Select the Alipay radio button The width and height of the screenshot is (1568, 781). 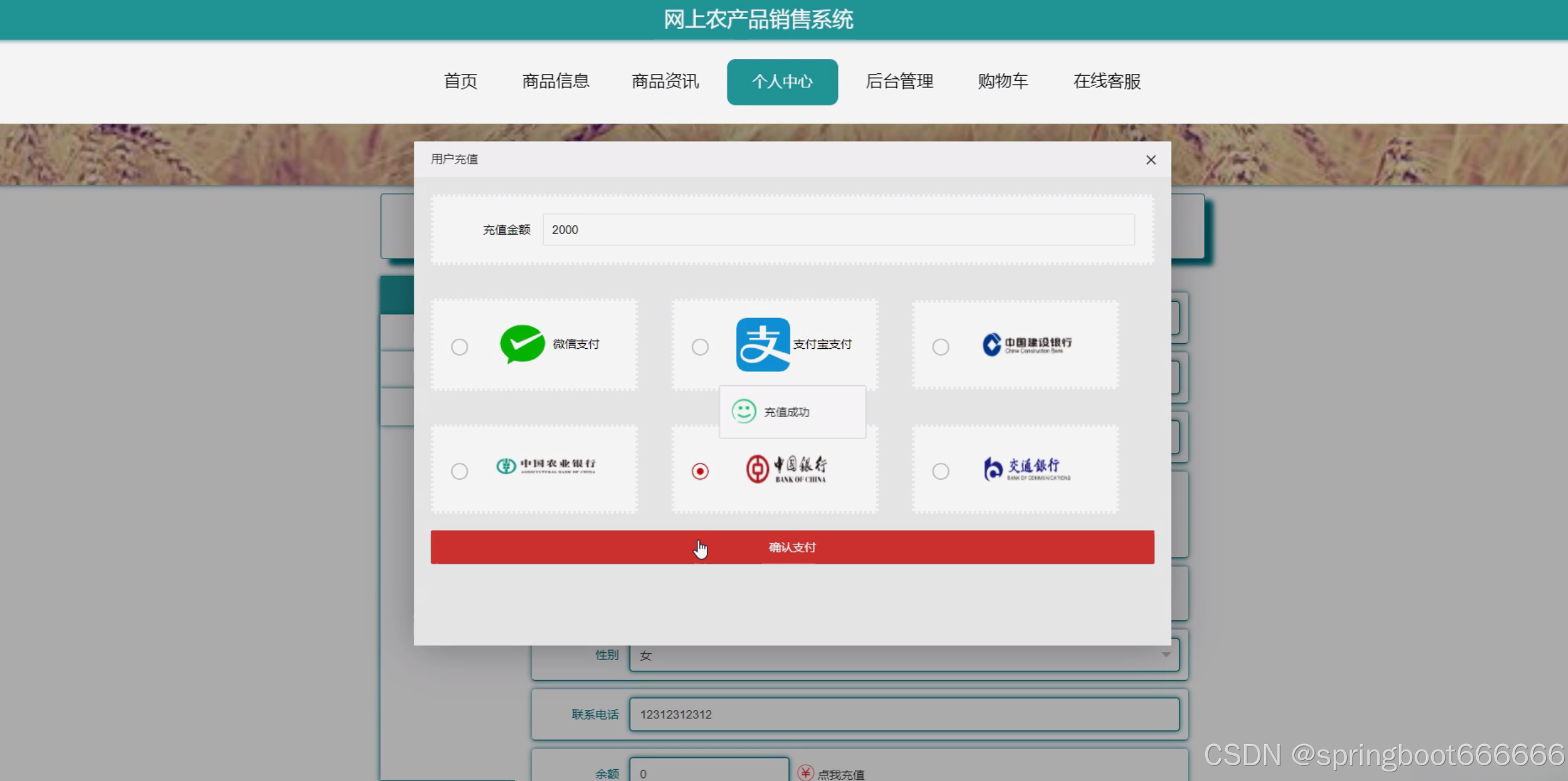coord(700,347)
